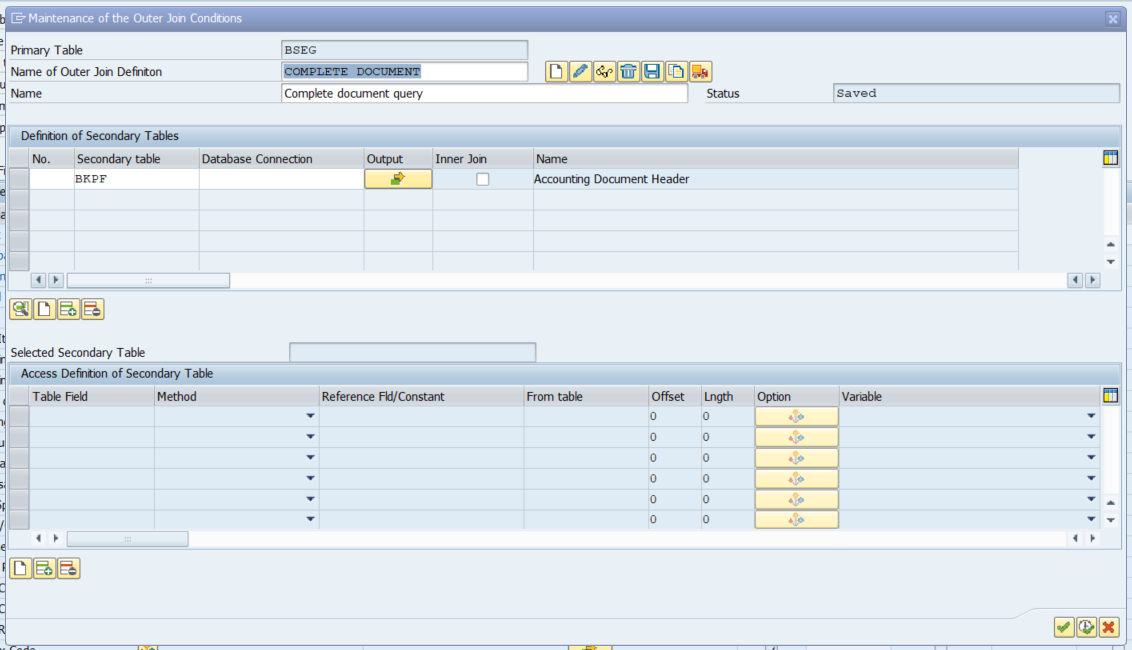Open the Method dropdown in first access row
The image size is (1132, 650).
click(x=310, y=416)
